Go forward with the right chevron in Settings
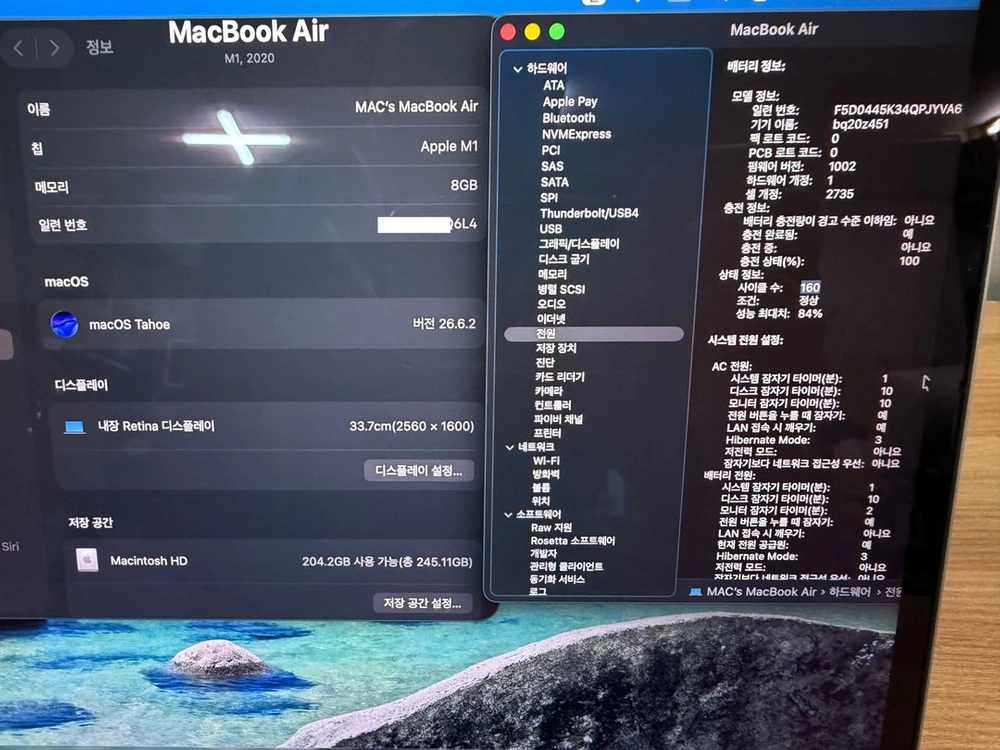This screenshot has width=1000, height=750. pos(54,48)
